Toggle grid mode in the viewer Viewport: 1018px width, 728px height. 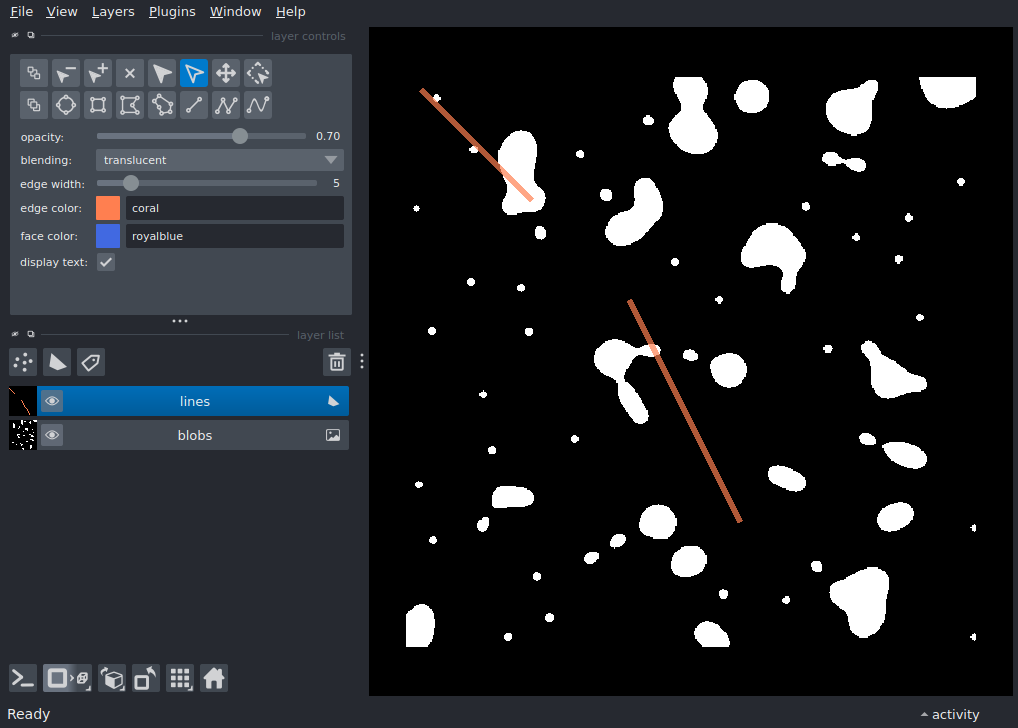[180, 678]
